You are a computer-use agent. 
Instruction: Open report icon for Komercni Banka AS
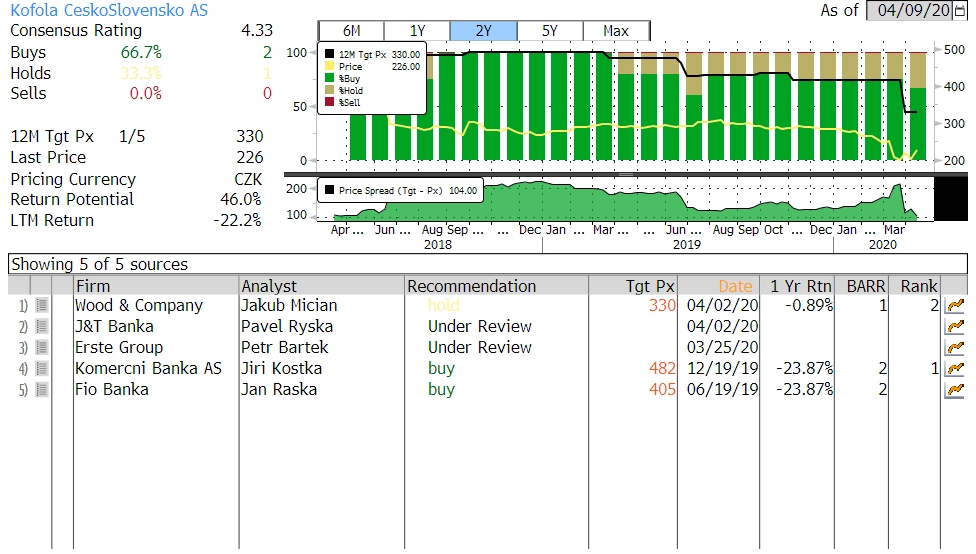42,369
